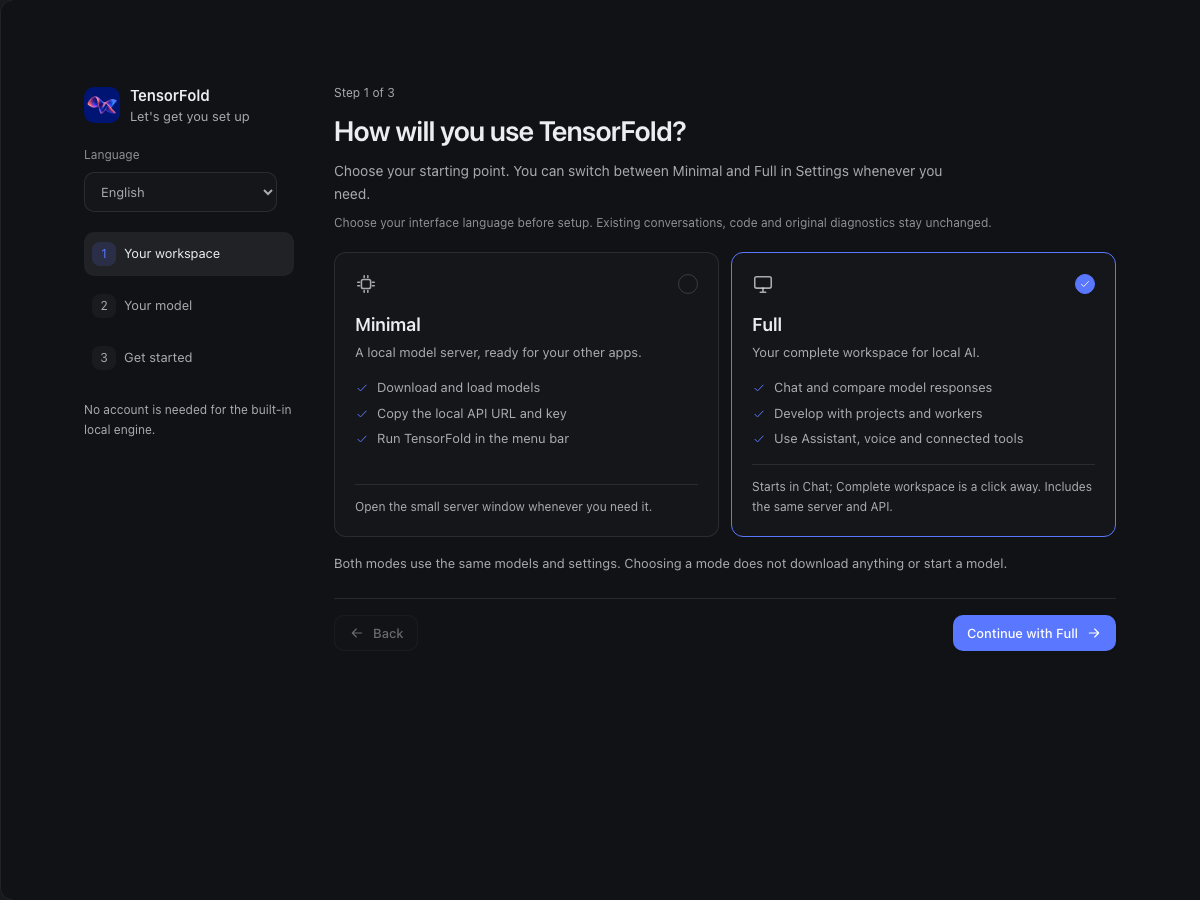Click "Both modes use the same models" text
Image resolution: width=1200 pixels, height=900 pixels.
[x=670, y=564]
